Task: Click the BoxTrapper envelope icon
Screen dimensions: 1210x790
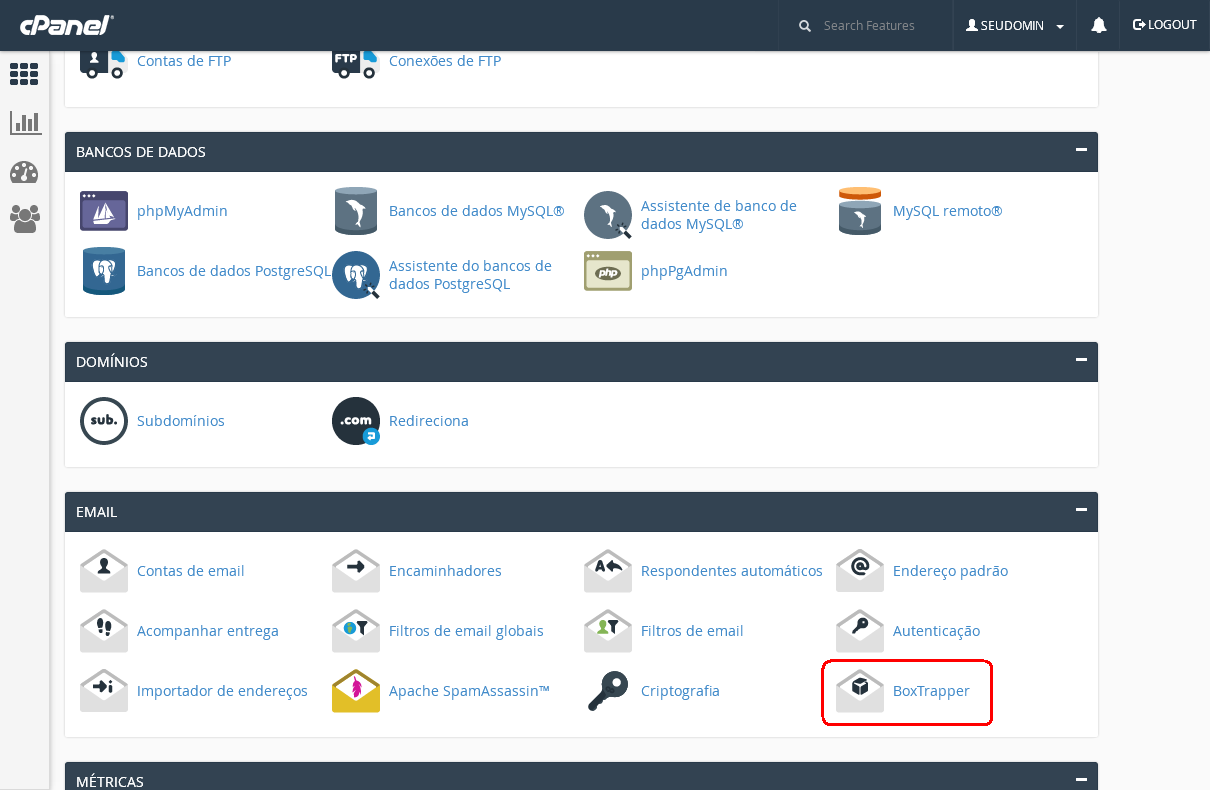Action: click(860, 691)
